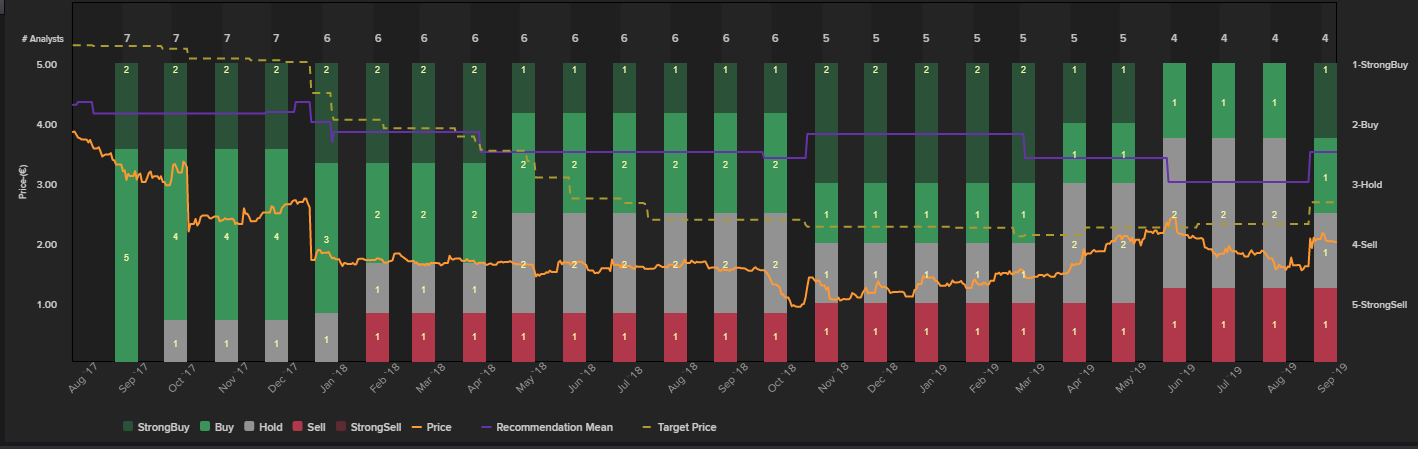
Task: Click the # Analysts header label
Action: [43, 39]
